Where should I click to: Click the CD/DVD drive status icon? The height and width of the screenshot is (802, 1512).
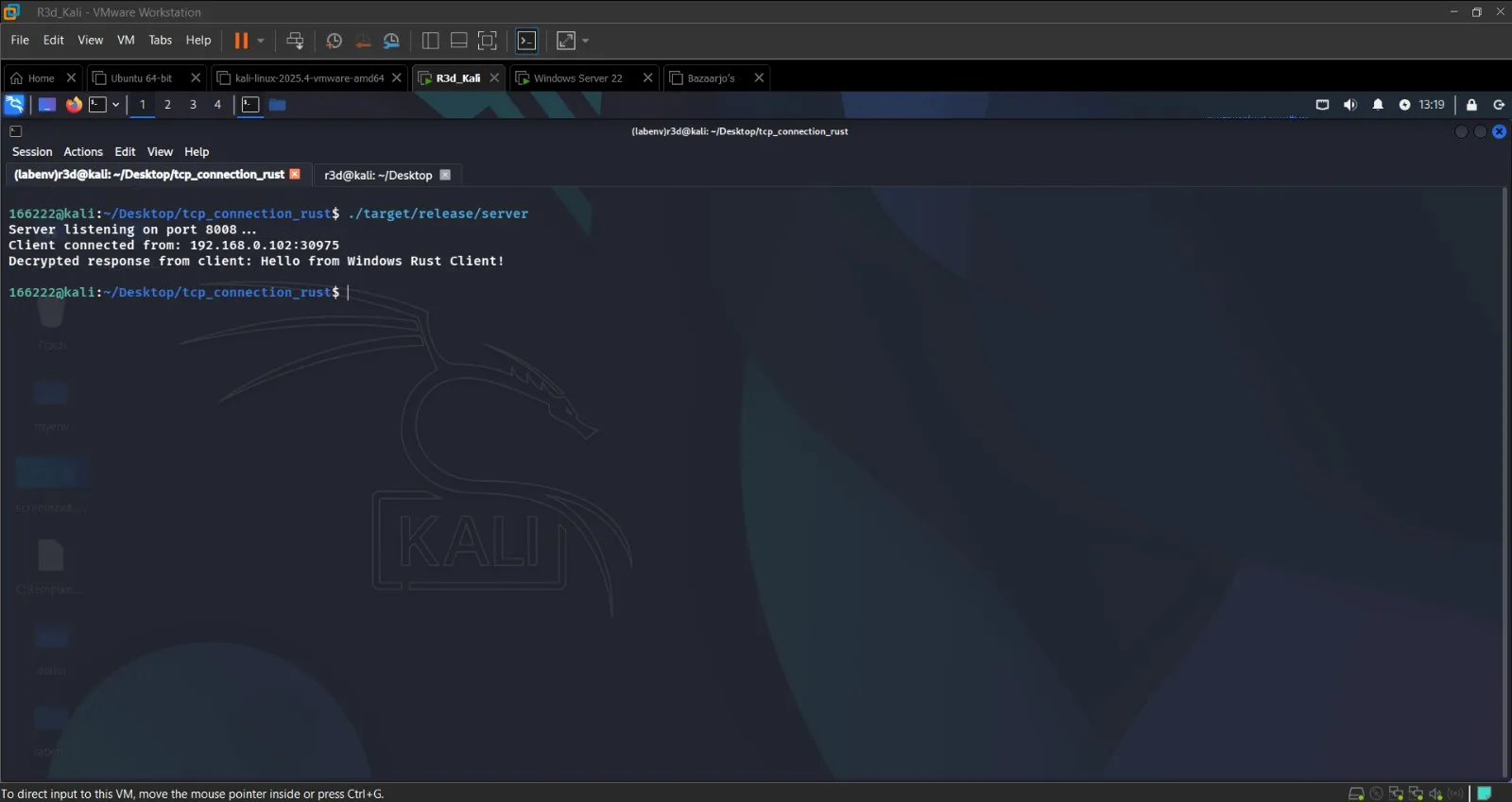[1376, 793]
